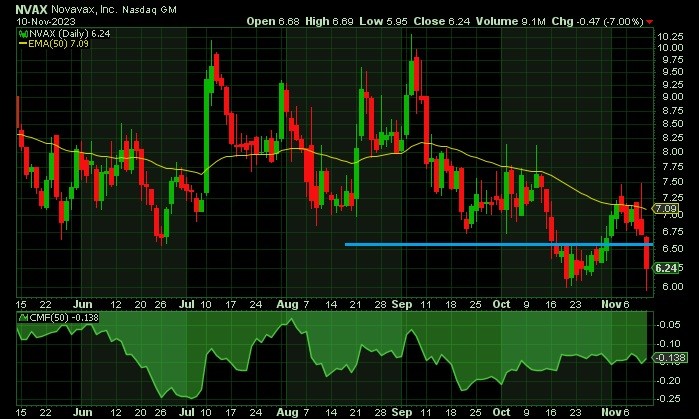Select the NVAX ticker symbol in the header

tap(31, 9)
